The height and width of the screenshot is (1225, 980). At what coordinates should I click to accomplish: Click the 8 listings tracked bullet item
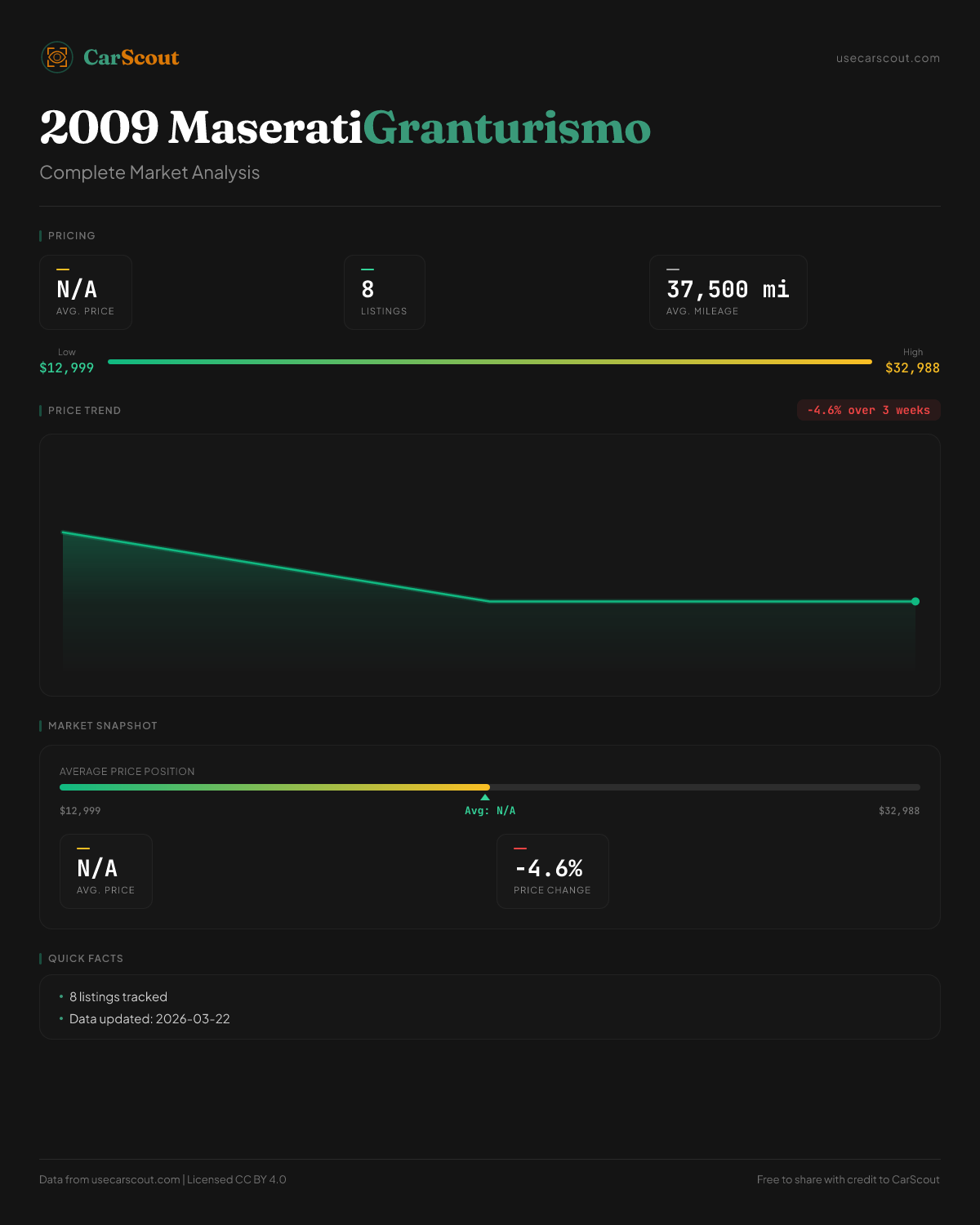point(118,997)
